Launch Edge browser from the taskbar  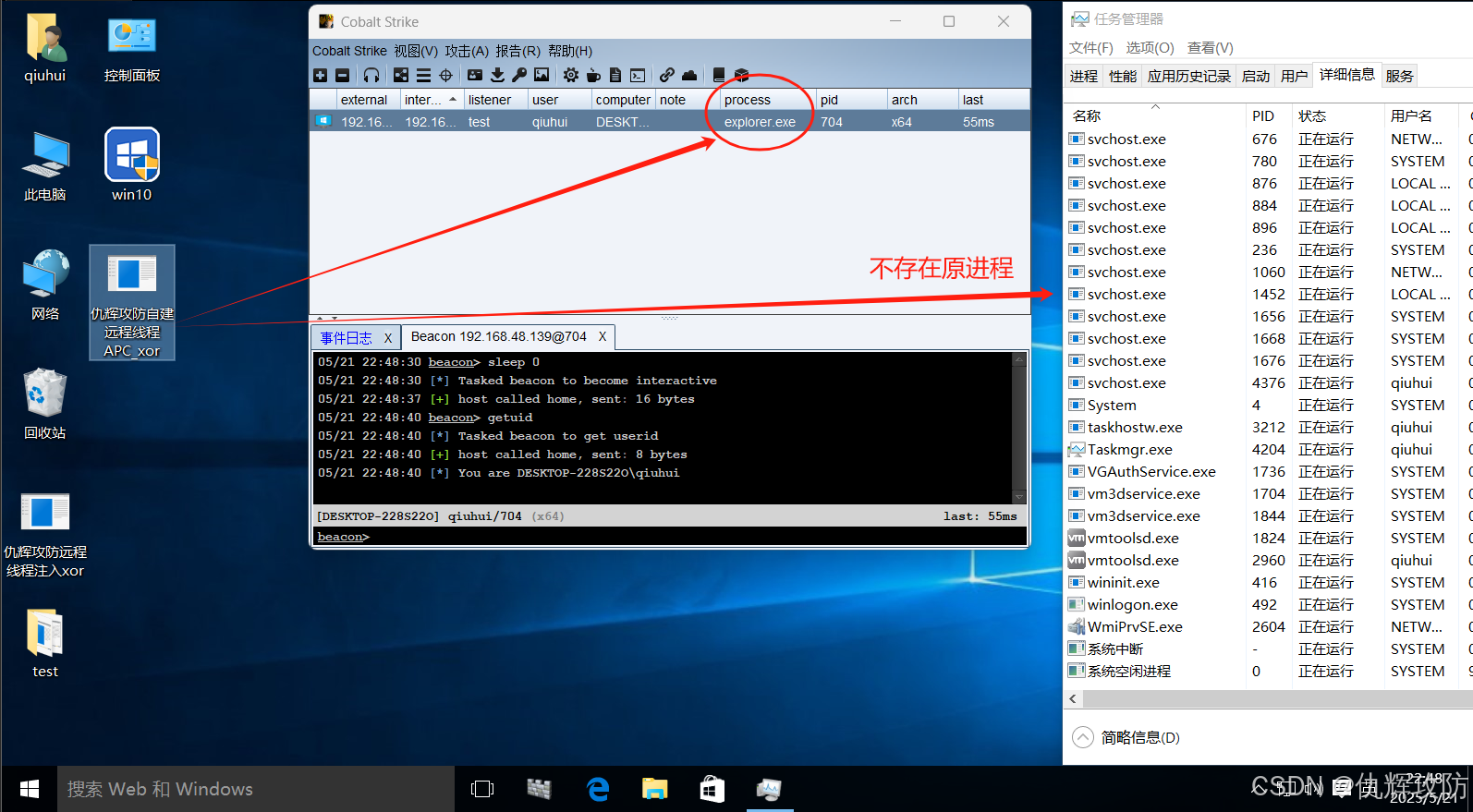coord(598,789)
